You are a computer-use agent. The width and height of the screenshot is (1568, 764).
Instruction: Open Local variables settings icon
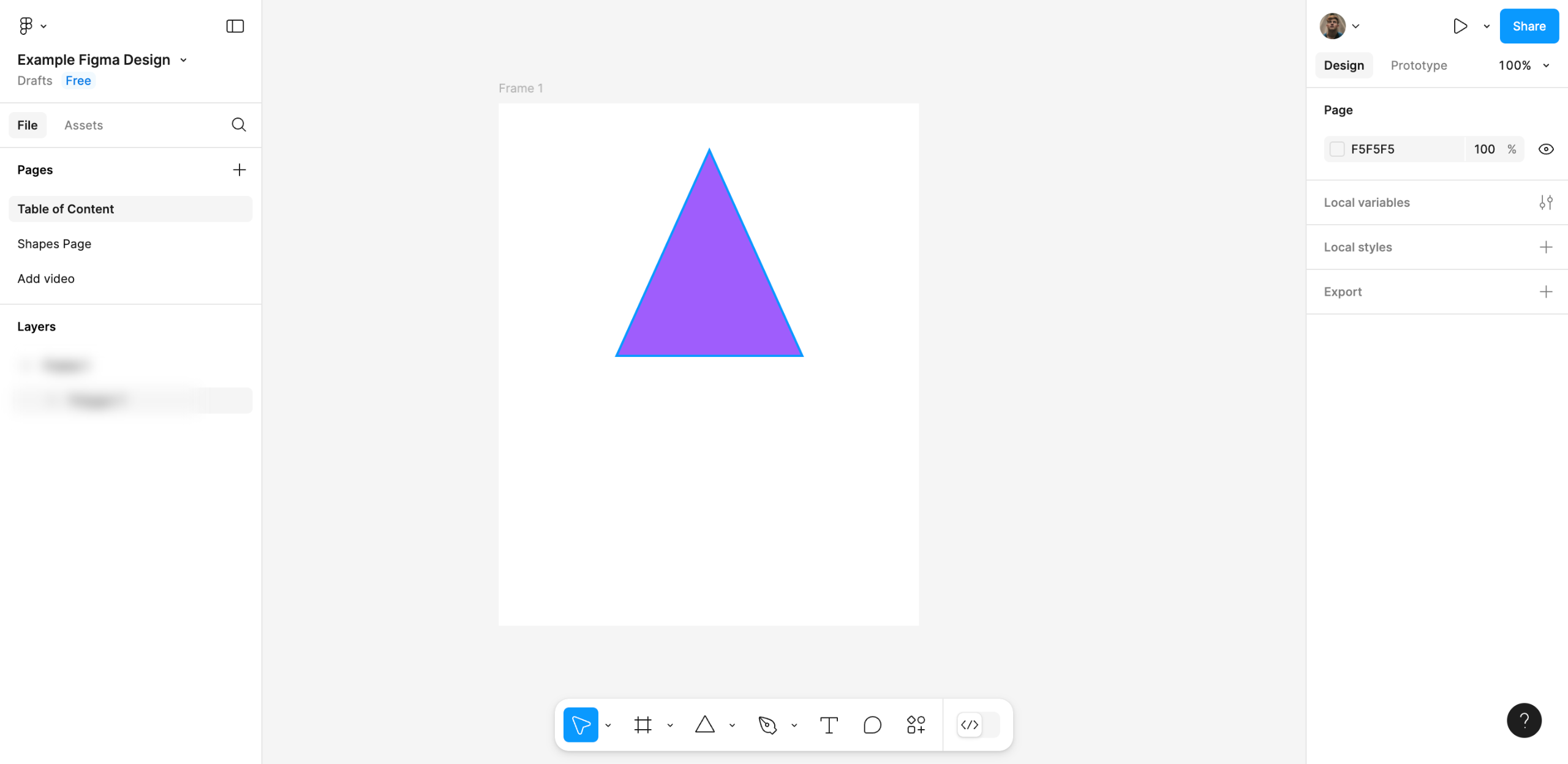coord(1545,203)
